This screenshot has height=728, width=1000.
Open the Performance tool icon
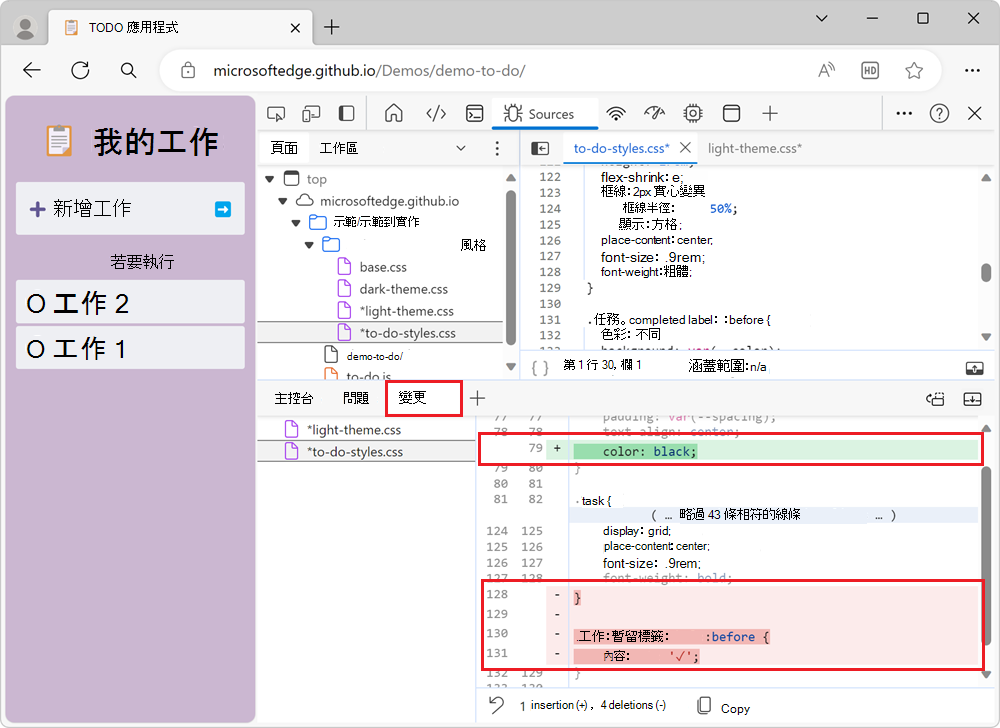[x=654, y=113]
